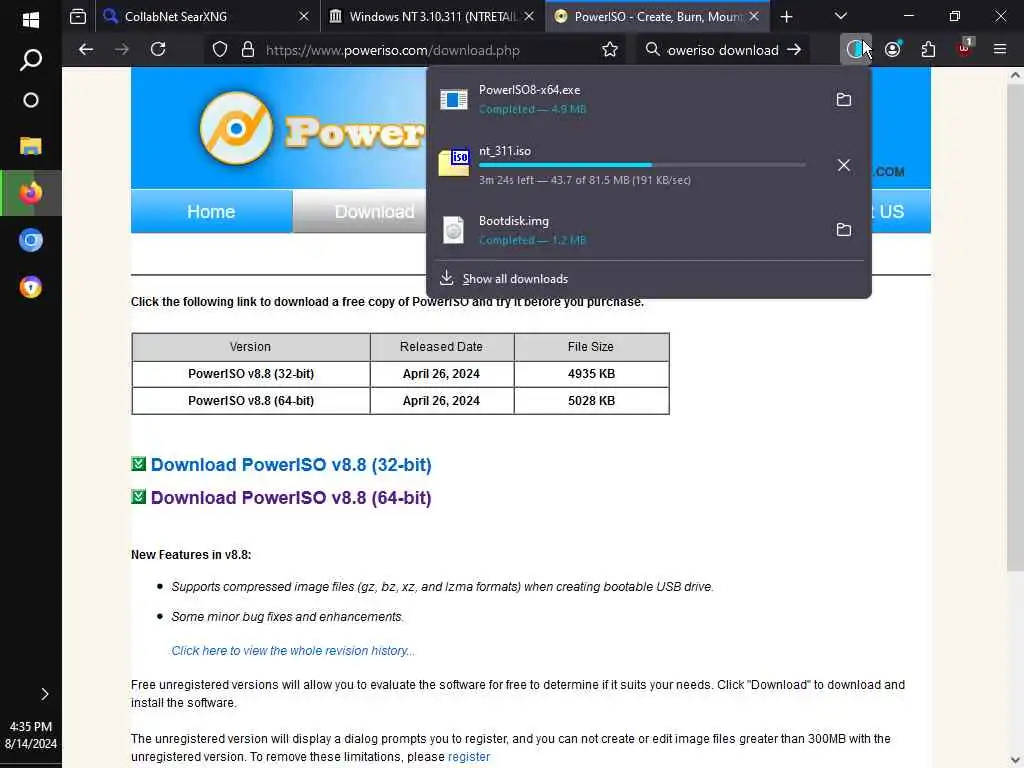1024x768 pixels.
Task: Download PowerISO v8.8 64-bit link
Action: tap(291, 498)
